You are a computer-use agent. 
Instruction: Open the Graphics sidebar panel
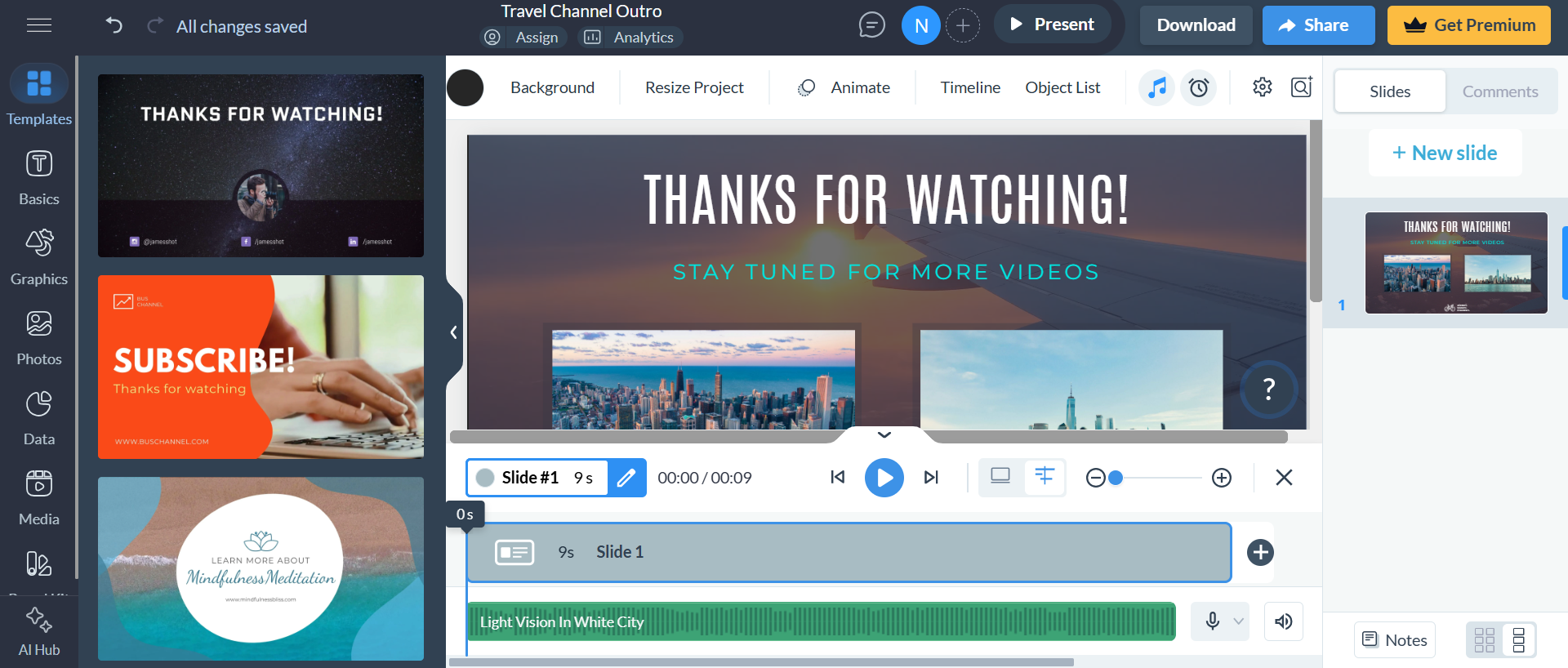[x=39, y=257]
